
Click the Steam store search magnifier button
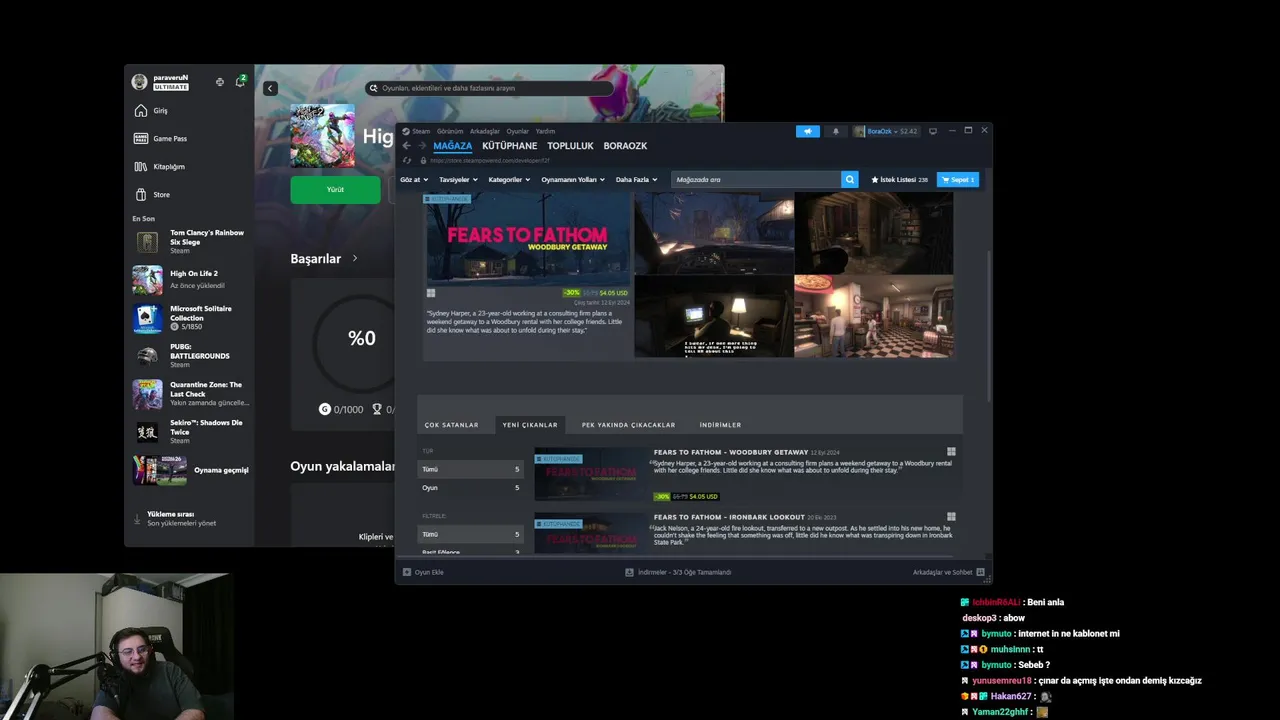(850, 180)
